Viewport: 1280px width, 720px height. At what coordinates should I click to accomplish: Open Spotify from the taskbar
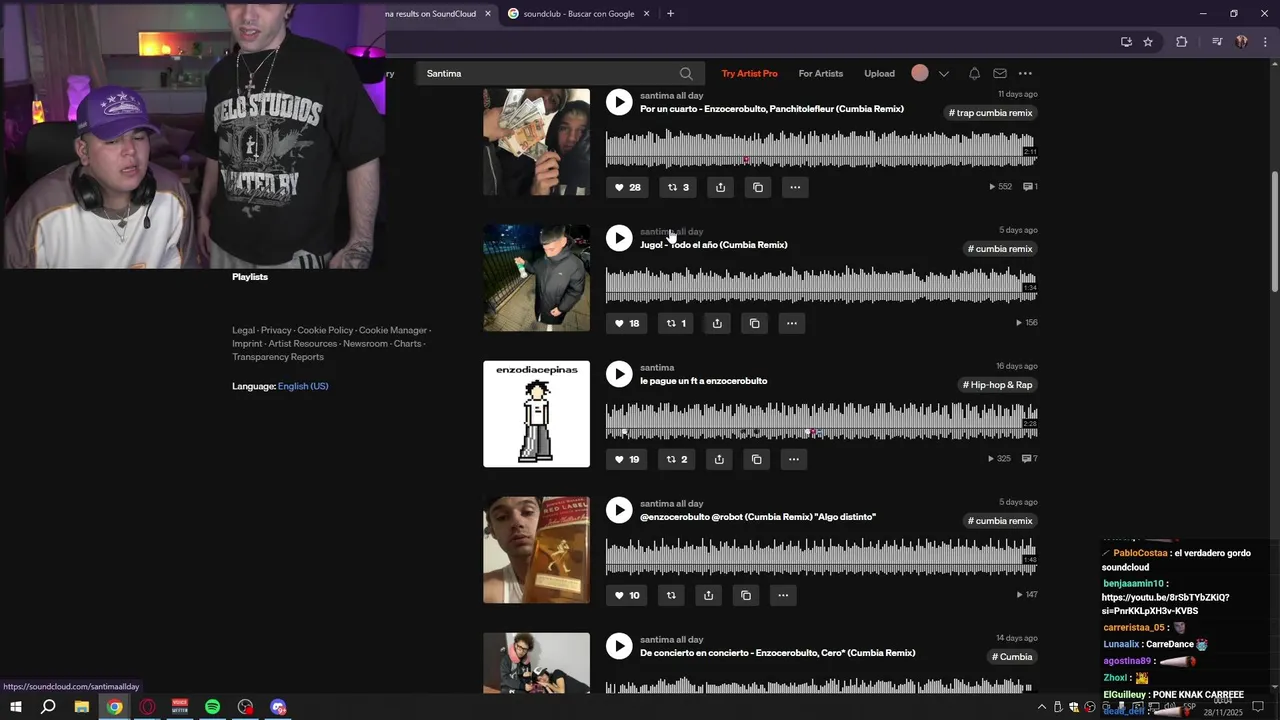(x=213, y=707)
